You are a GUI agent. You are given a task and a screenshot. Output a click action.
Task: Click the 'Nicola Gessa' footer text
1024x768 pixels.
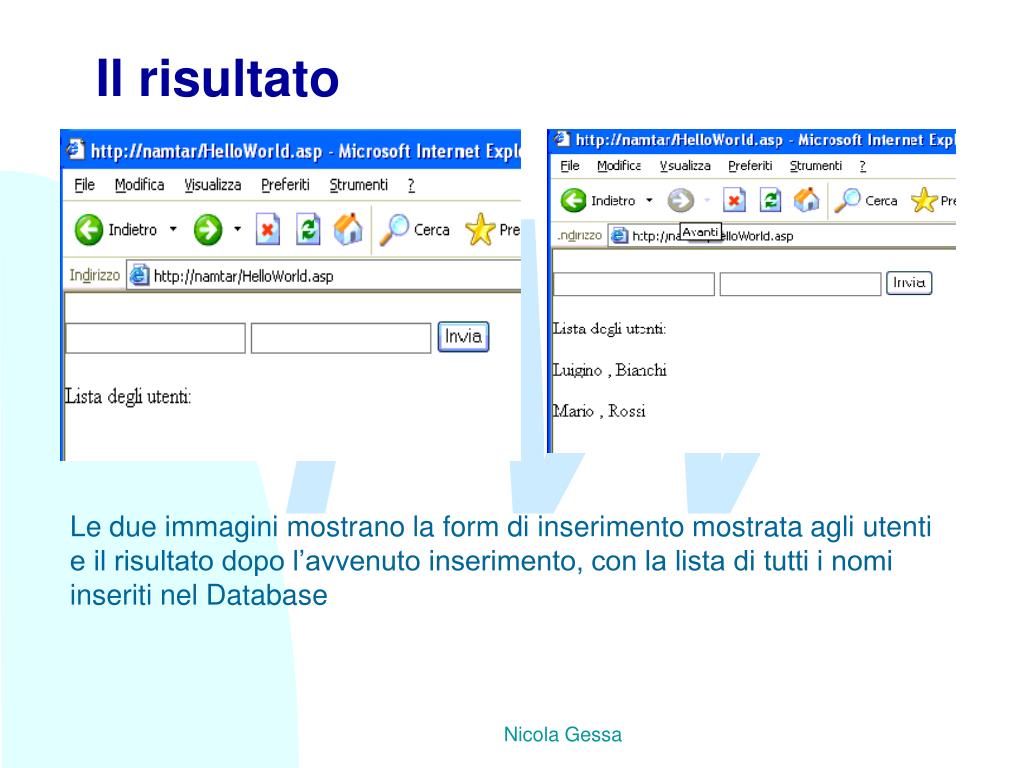(x=563, y=735)
